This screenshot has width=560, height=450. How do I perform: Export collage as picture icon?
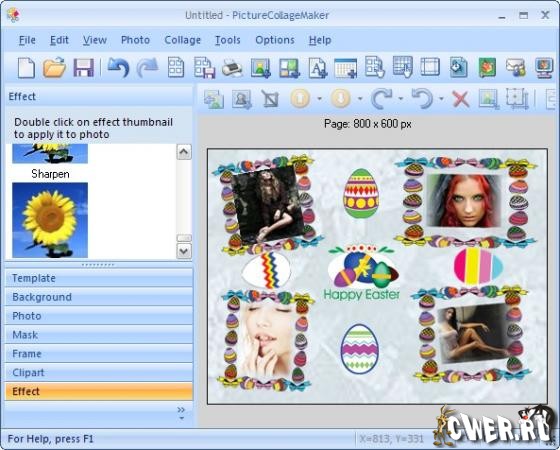coord(459,67)
